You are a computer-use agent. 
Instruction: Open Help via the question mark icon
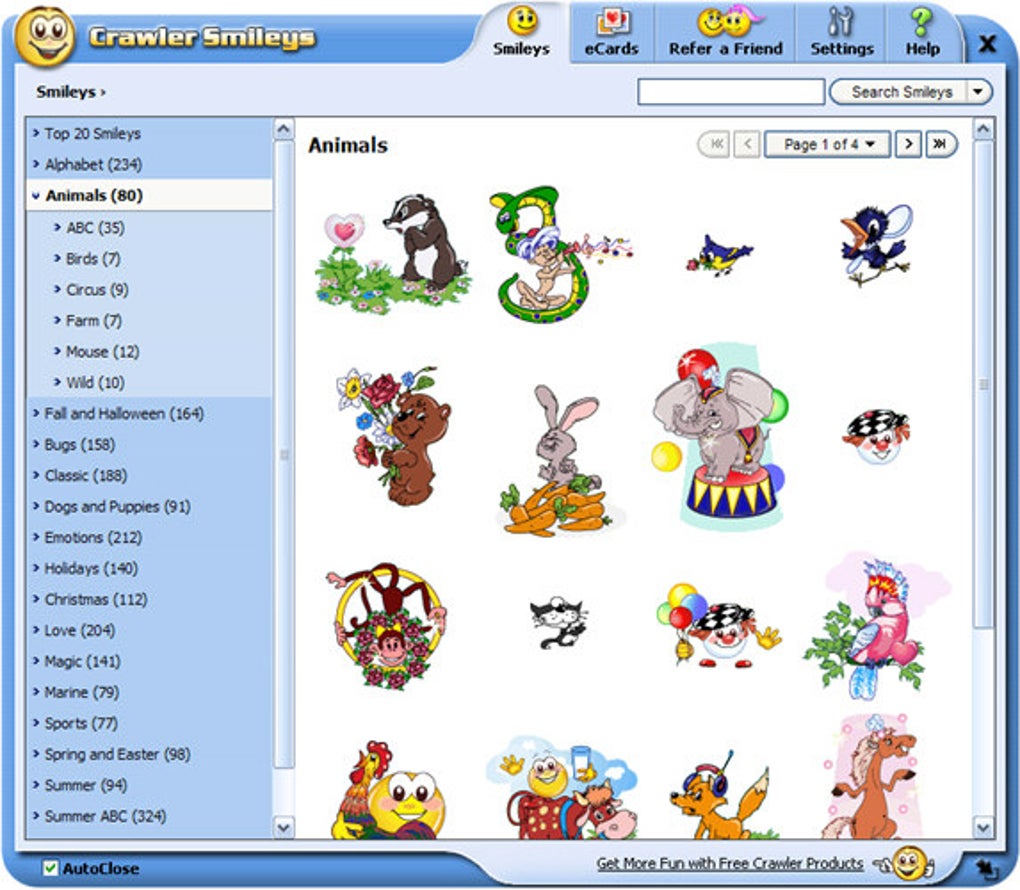tap(920, 22)
